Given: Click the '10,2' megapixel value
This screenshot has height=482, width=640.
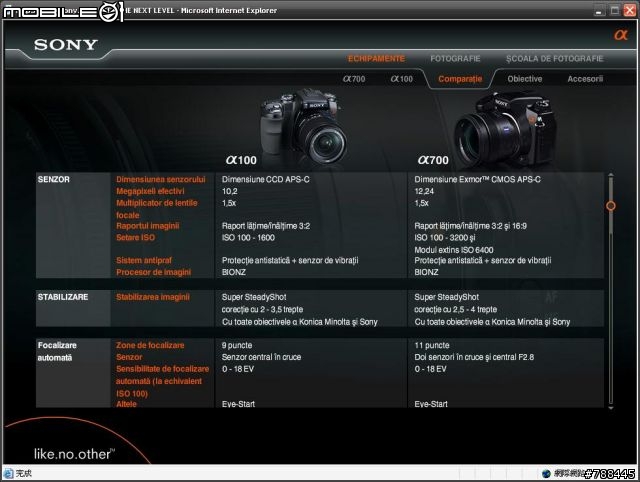Looking at the screenshot, I should coord(230,191).
